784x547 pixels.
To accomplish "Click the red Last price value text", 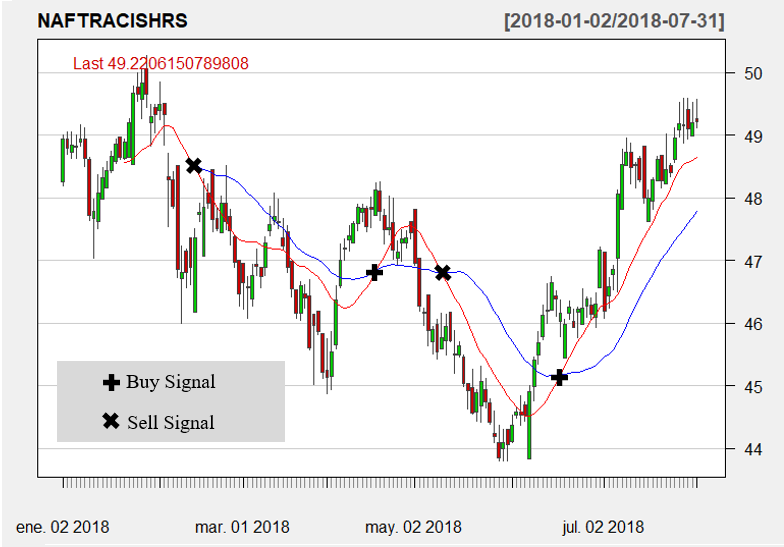I will point(161,63).
